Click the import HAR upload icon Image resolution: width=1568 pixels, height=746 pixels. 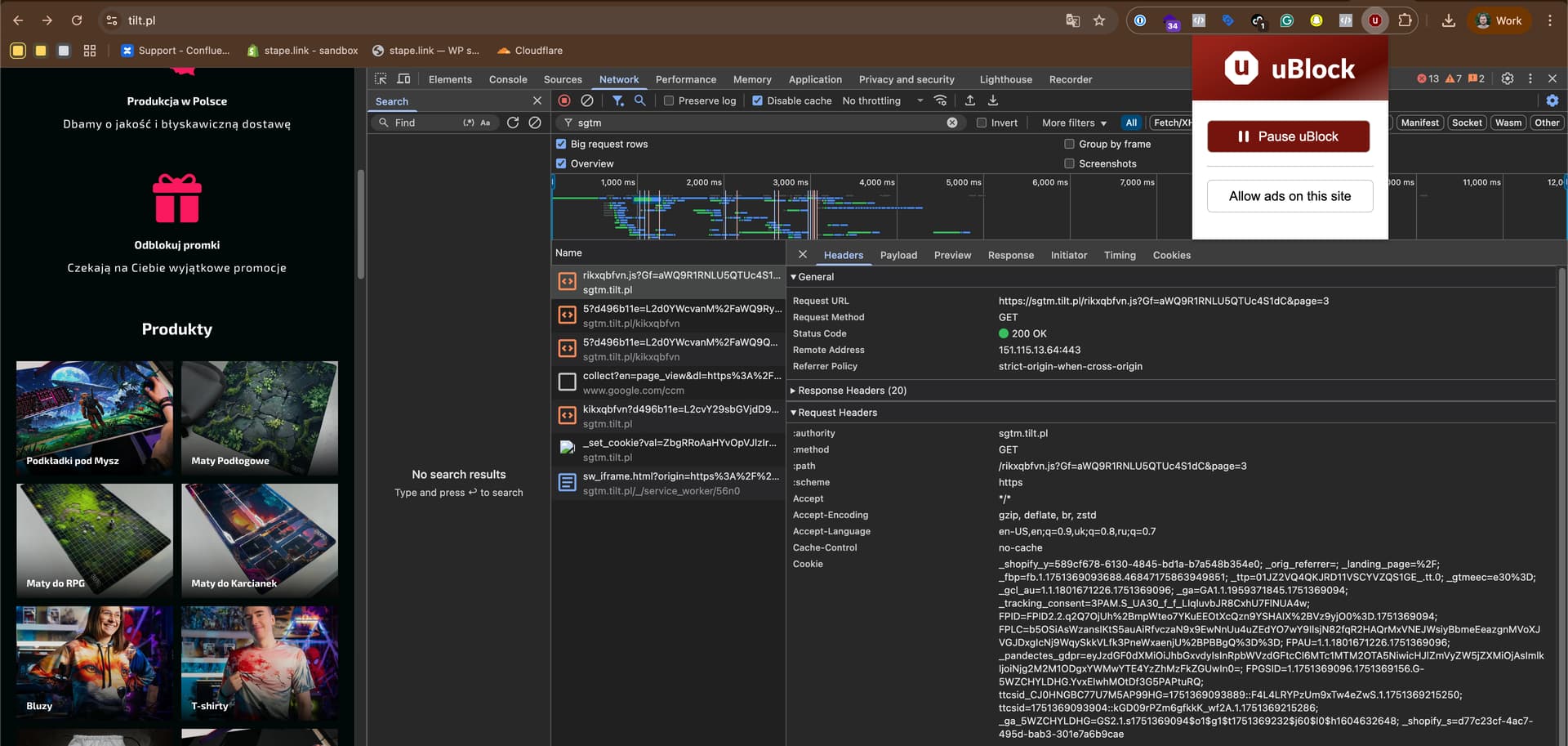(x=970, y=101)
